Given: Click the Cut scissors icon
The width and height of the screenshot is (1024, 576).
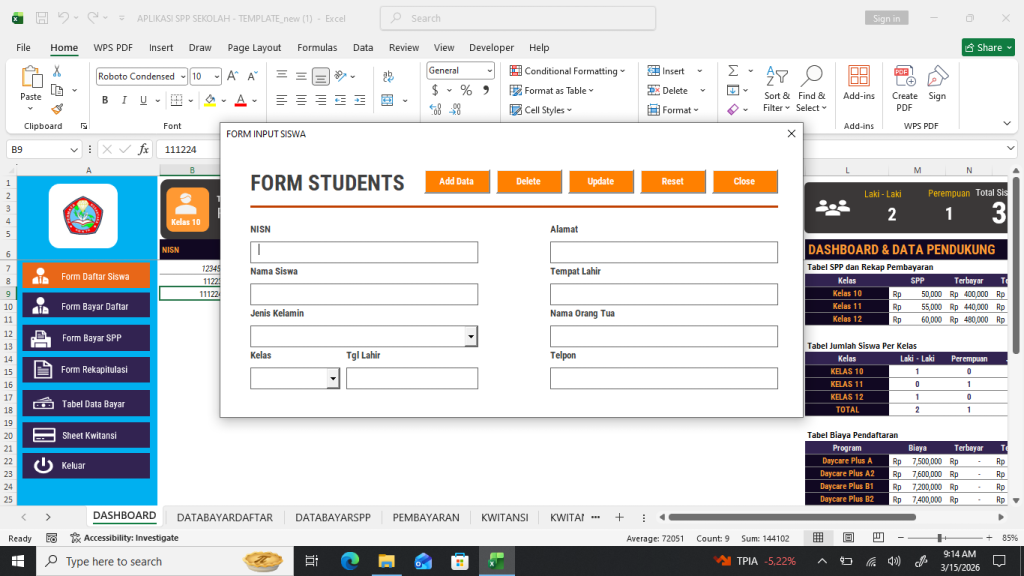Looking at the screenshot, I should pyautogui.click(x=57, y=71).
